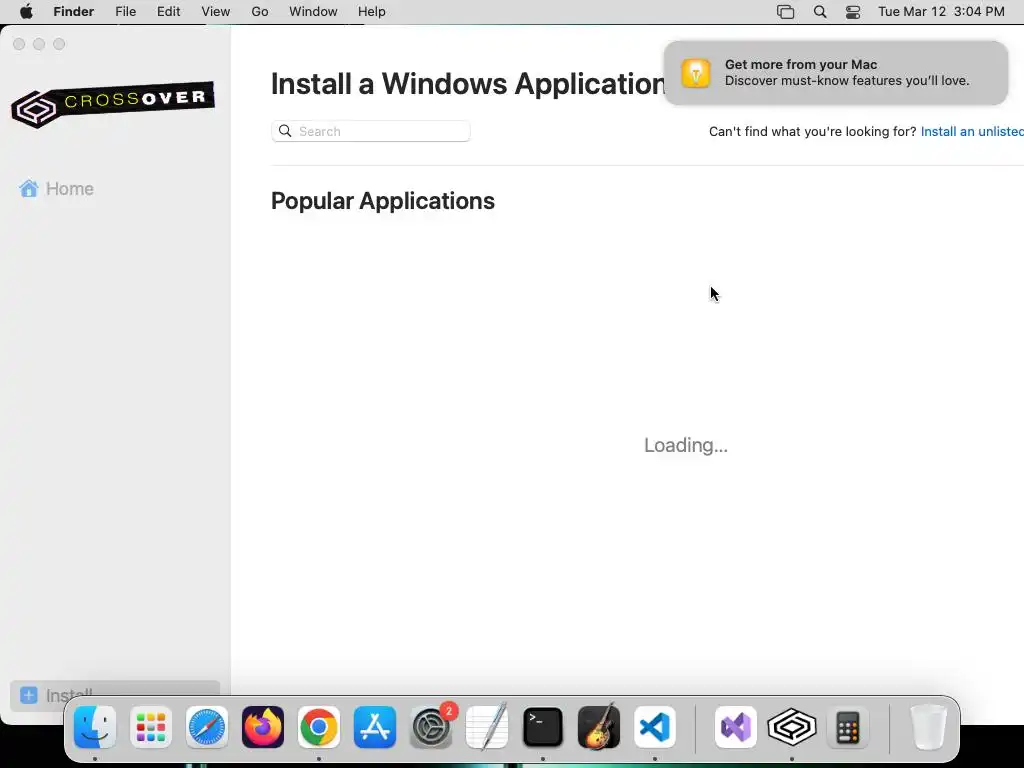Close the CrossOver window
1024x768 pixels.
19,44
